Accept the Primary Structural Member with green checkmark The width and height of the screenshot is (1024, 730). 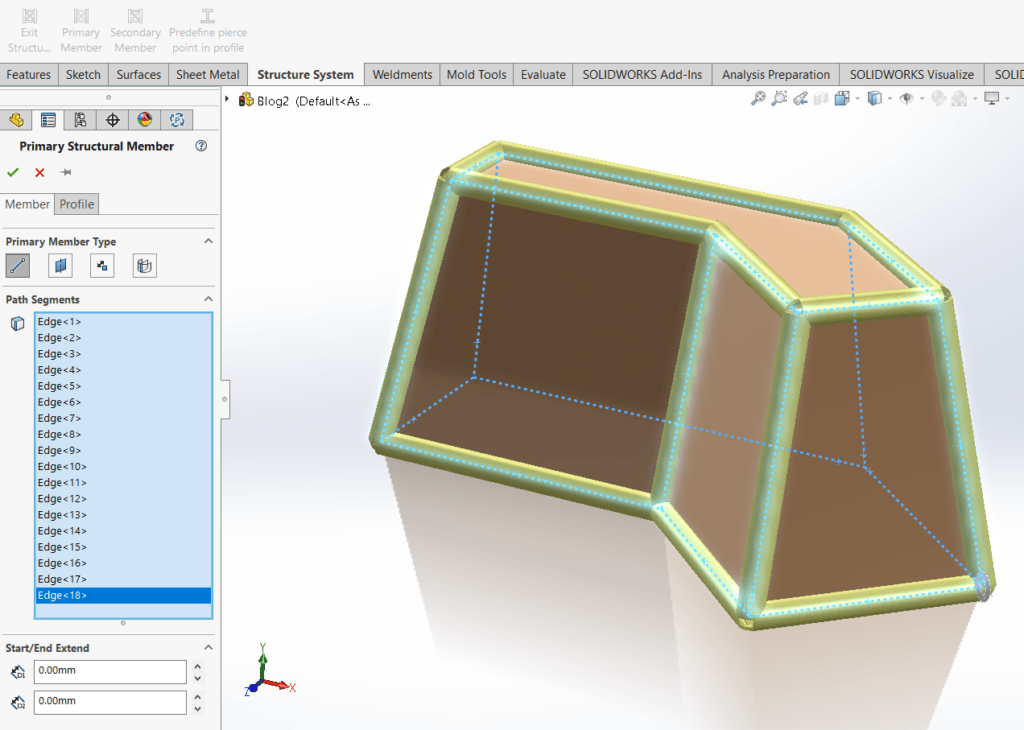click(13, 173)
